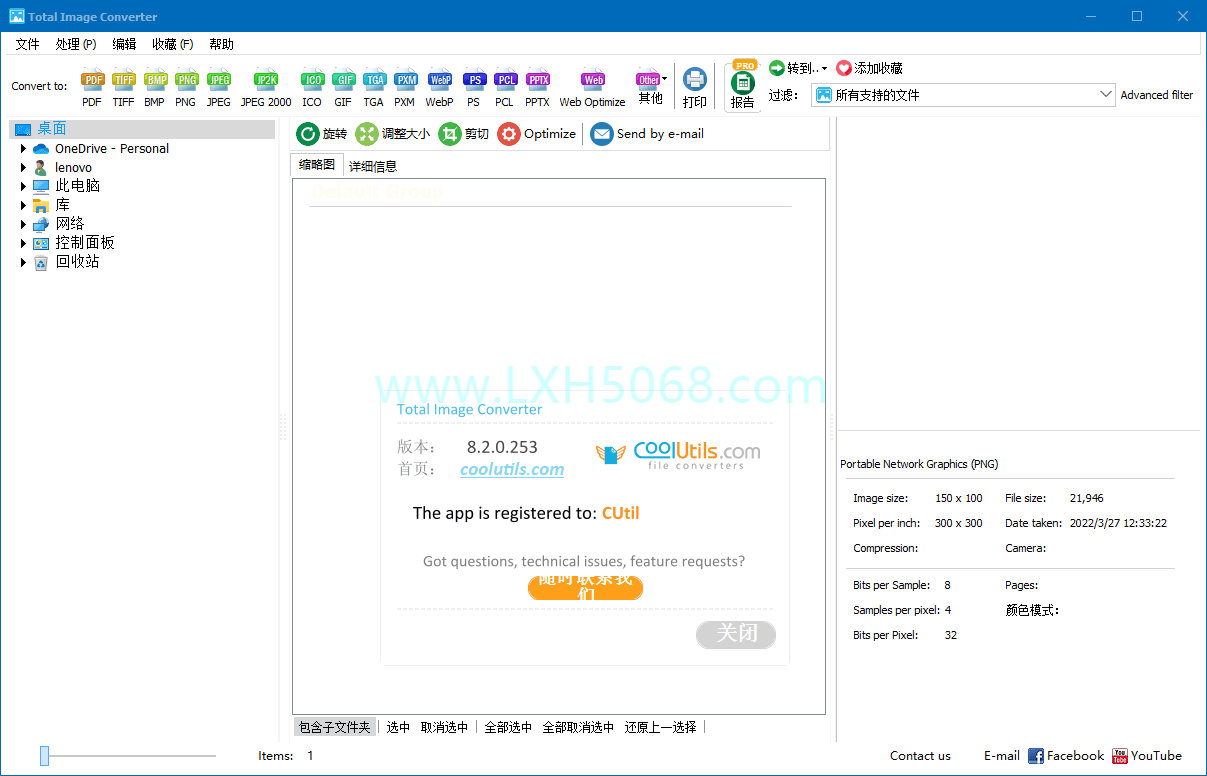1207x776 pixels.
Task: Switch to the 缩略图 thumbnails tab
Action: 317,165
